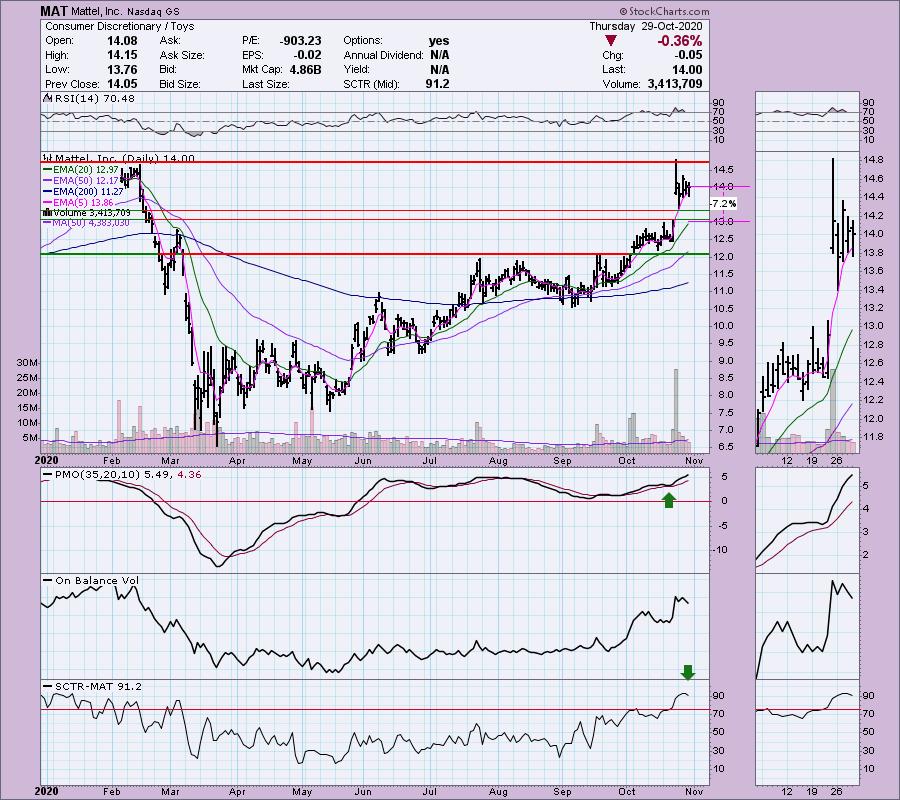Click the Prev Close field label

click(72, 84)
